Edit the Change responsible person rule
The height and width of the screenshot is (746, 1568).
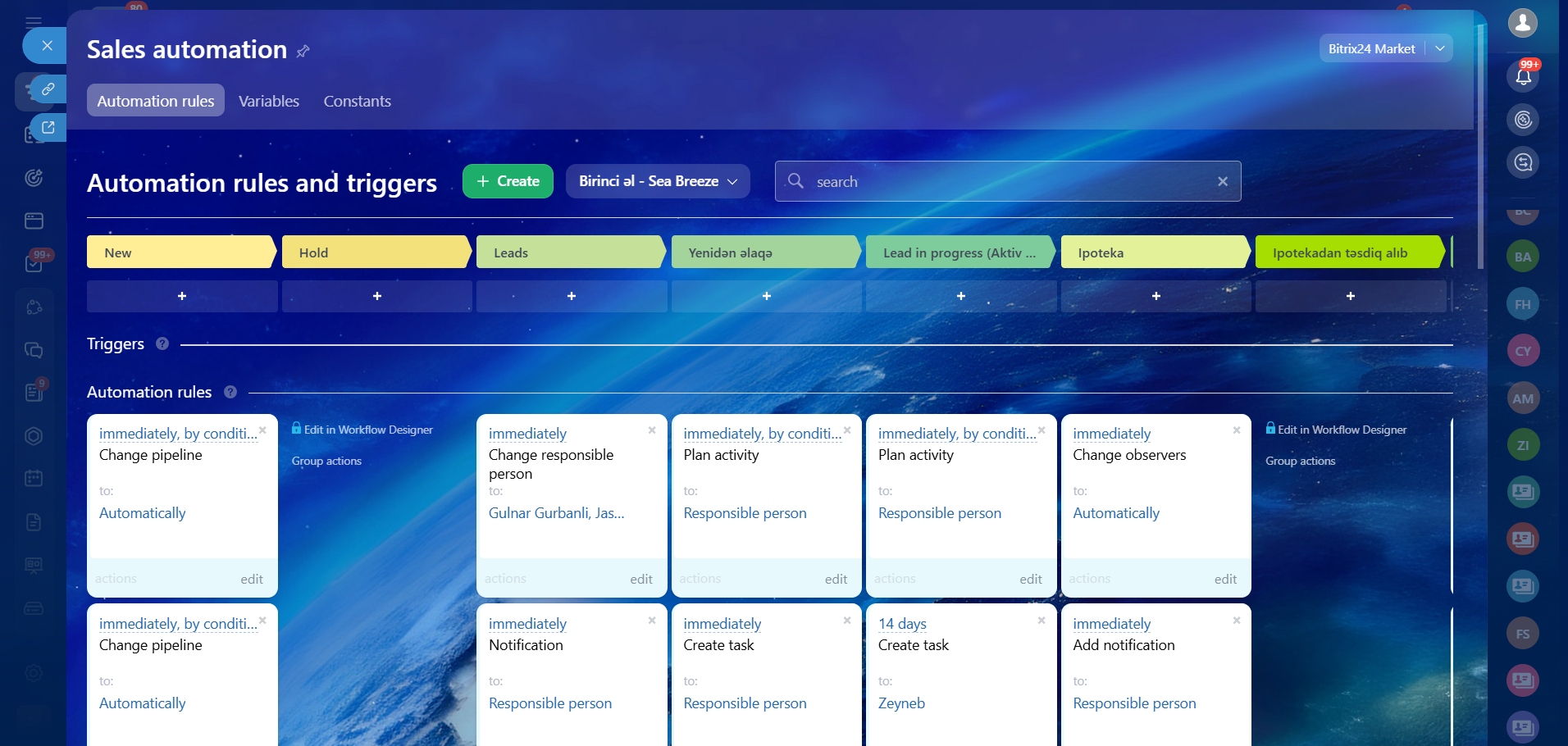[640, 580]
